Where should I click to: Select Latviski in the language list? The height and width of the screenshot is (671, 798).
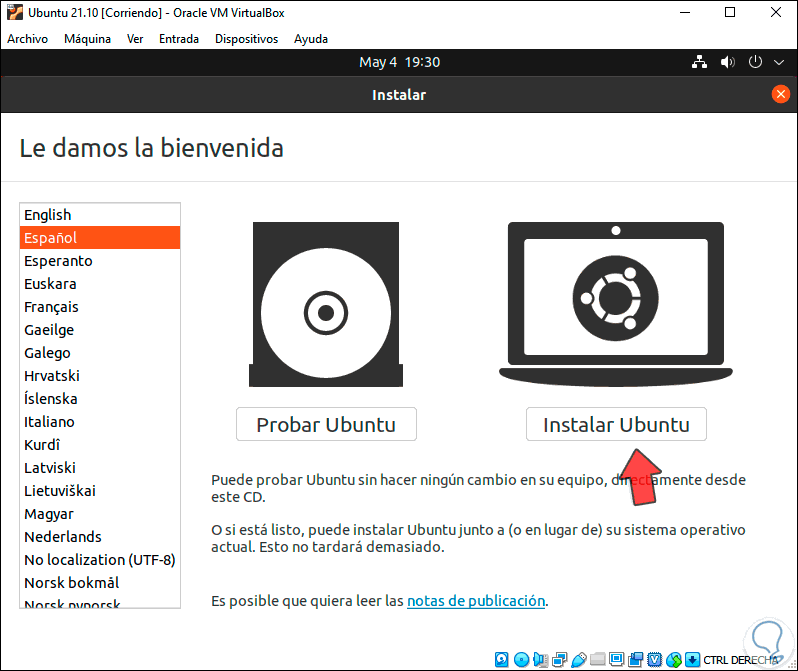(x=100, y=468)
